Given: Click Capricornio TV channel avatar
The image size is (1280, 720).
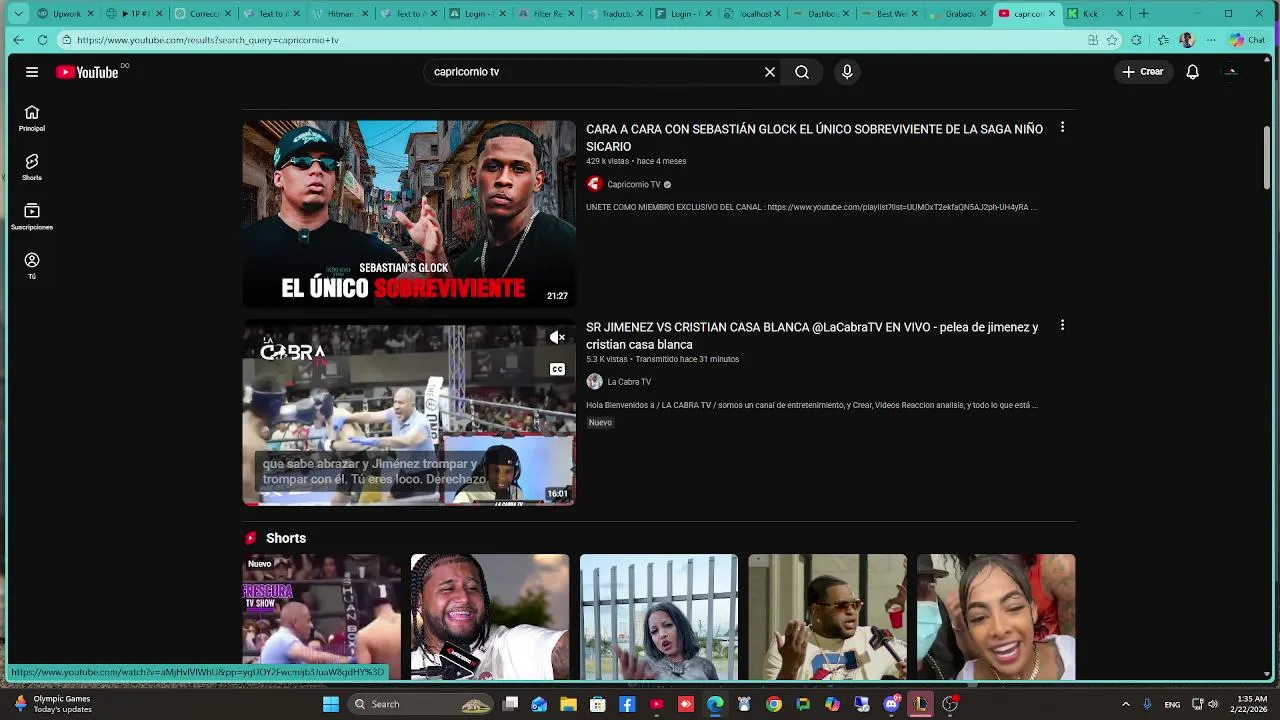Looking at the screenshot, I should point(594,184).
